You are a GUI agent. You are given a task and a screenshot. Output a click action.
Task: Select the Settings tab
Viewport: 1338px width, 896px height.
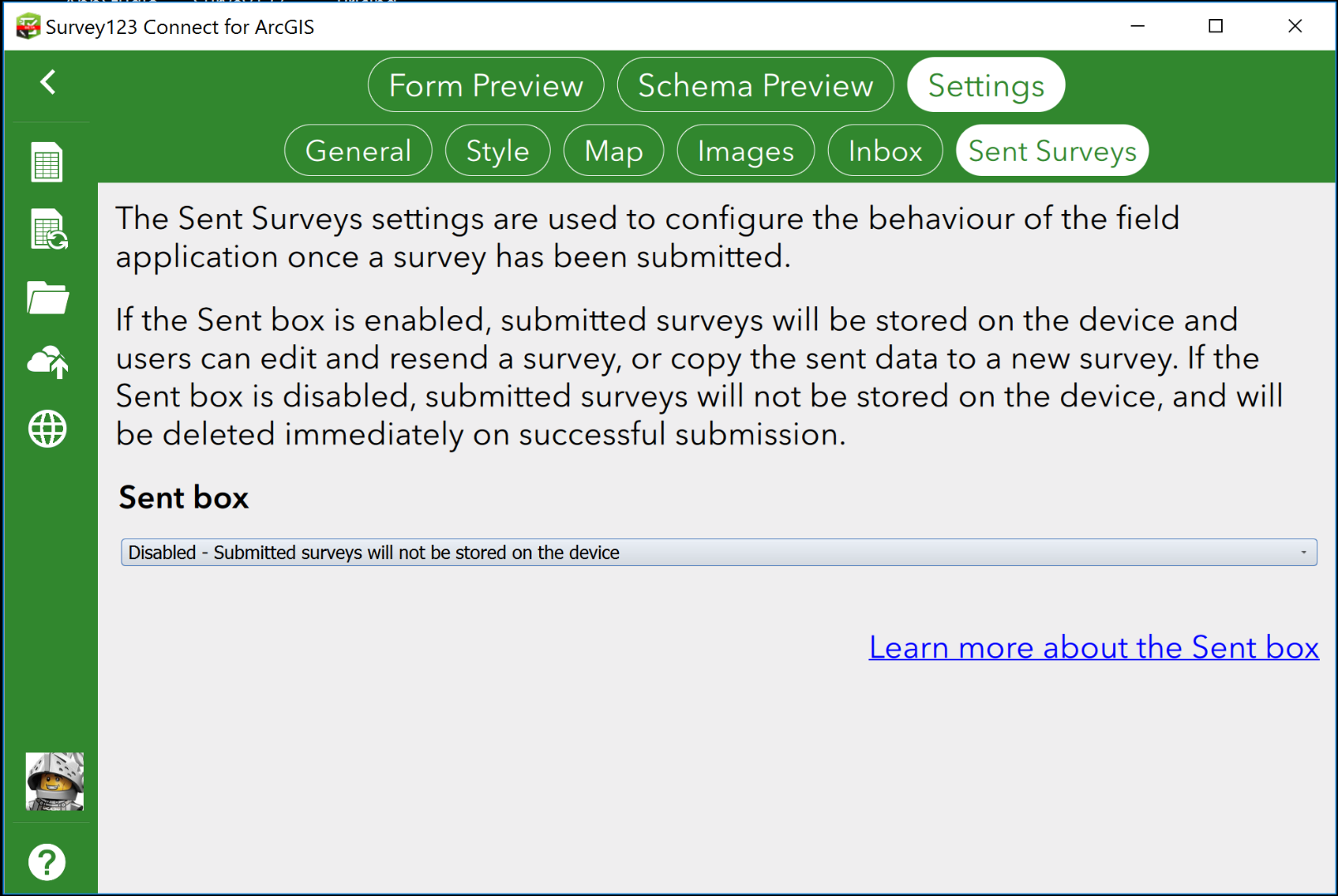tap(986, 85)
